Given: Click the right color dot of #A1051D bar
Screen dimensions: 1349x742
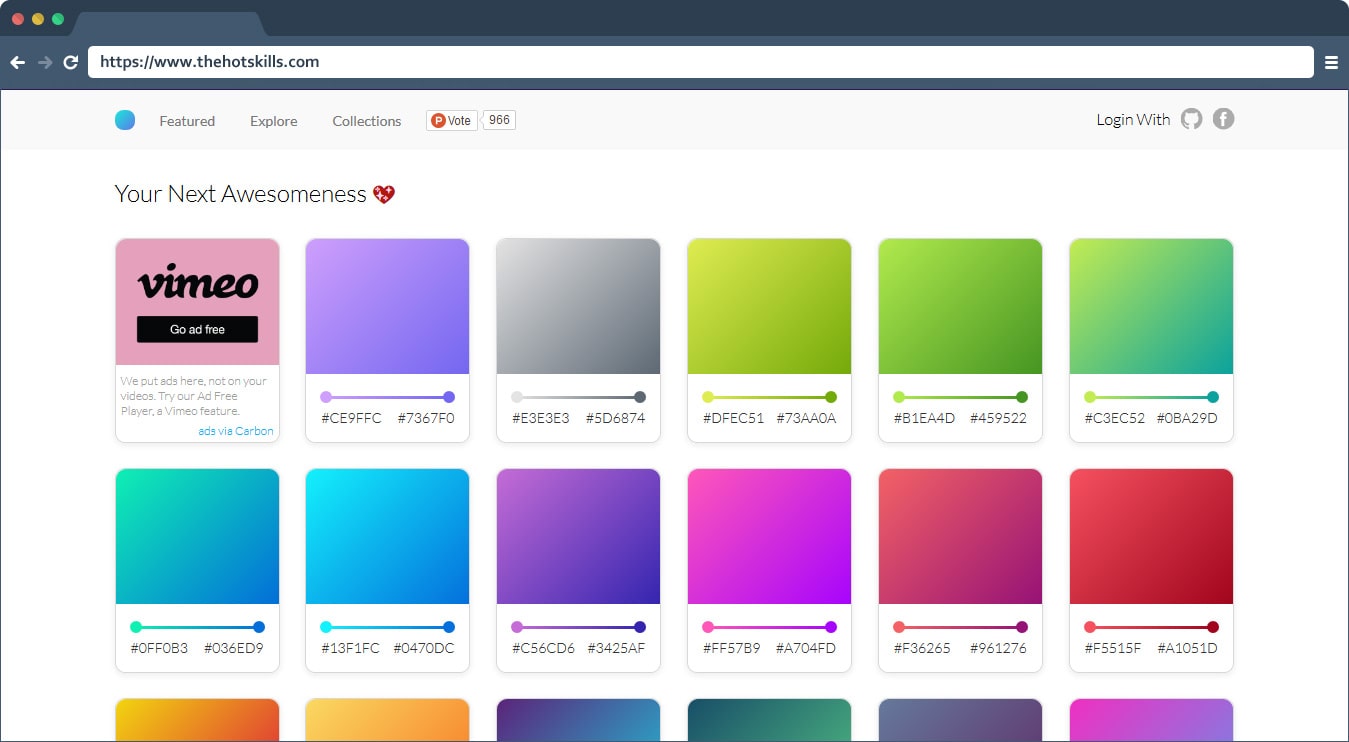Looking at the screenshot, I should (x=1213, y=627).
